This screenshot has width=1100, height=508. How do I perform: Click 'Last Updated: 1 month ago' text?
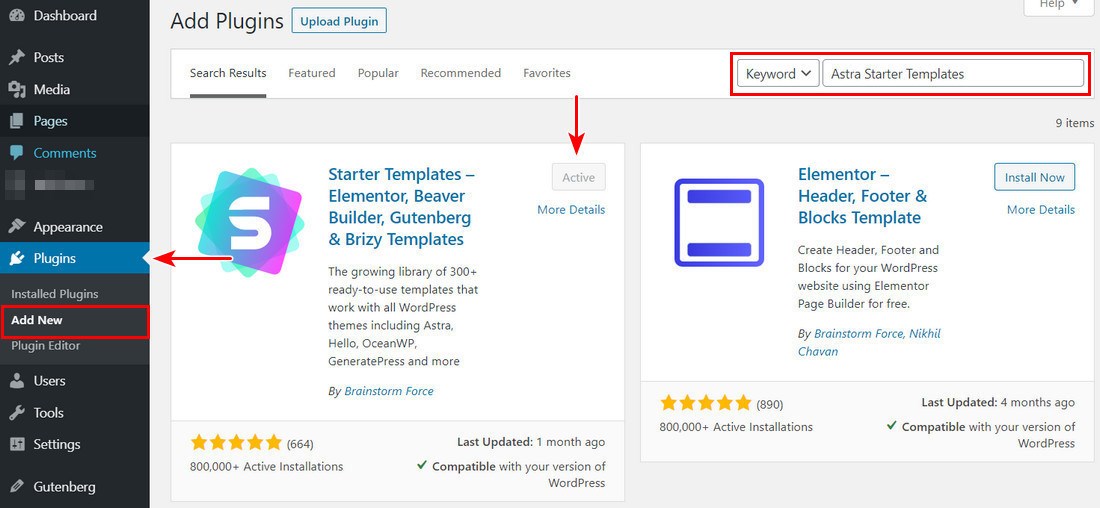pos(531,442)
